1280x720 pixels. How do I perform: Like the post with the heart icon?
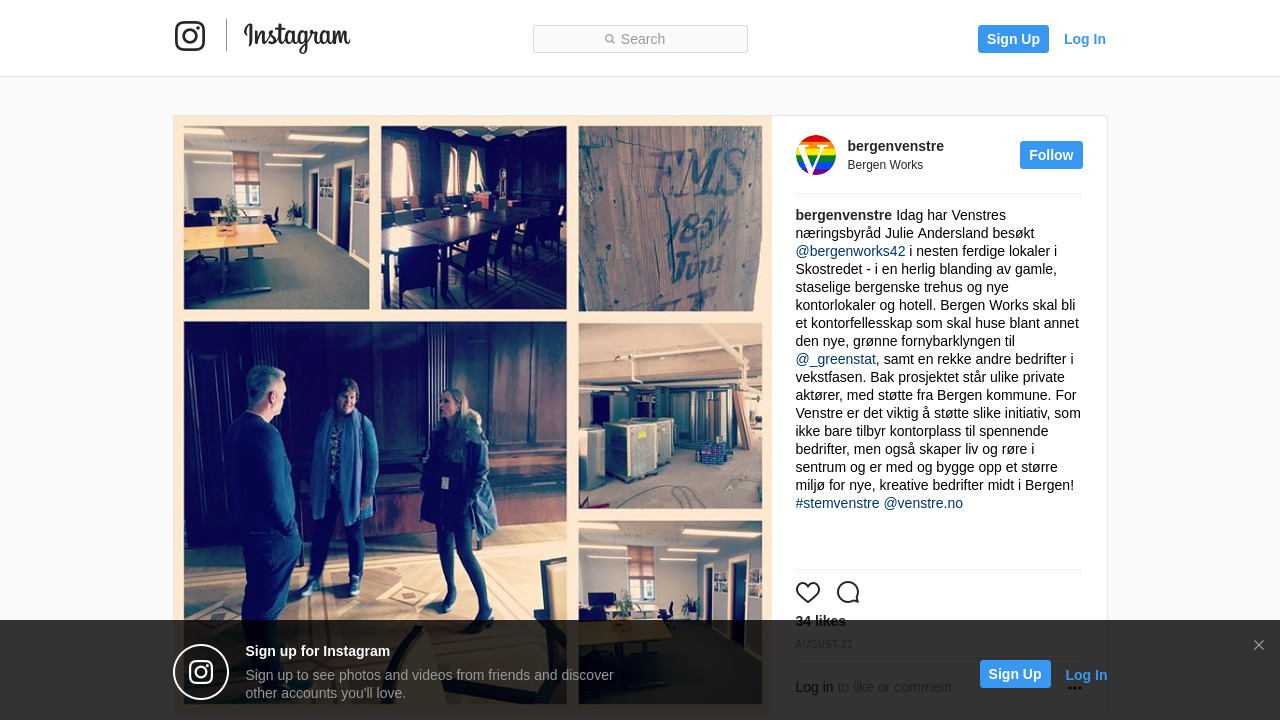click(808, 592)
